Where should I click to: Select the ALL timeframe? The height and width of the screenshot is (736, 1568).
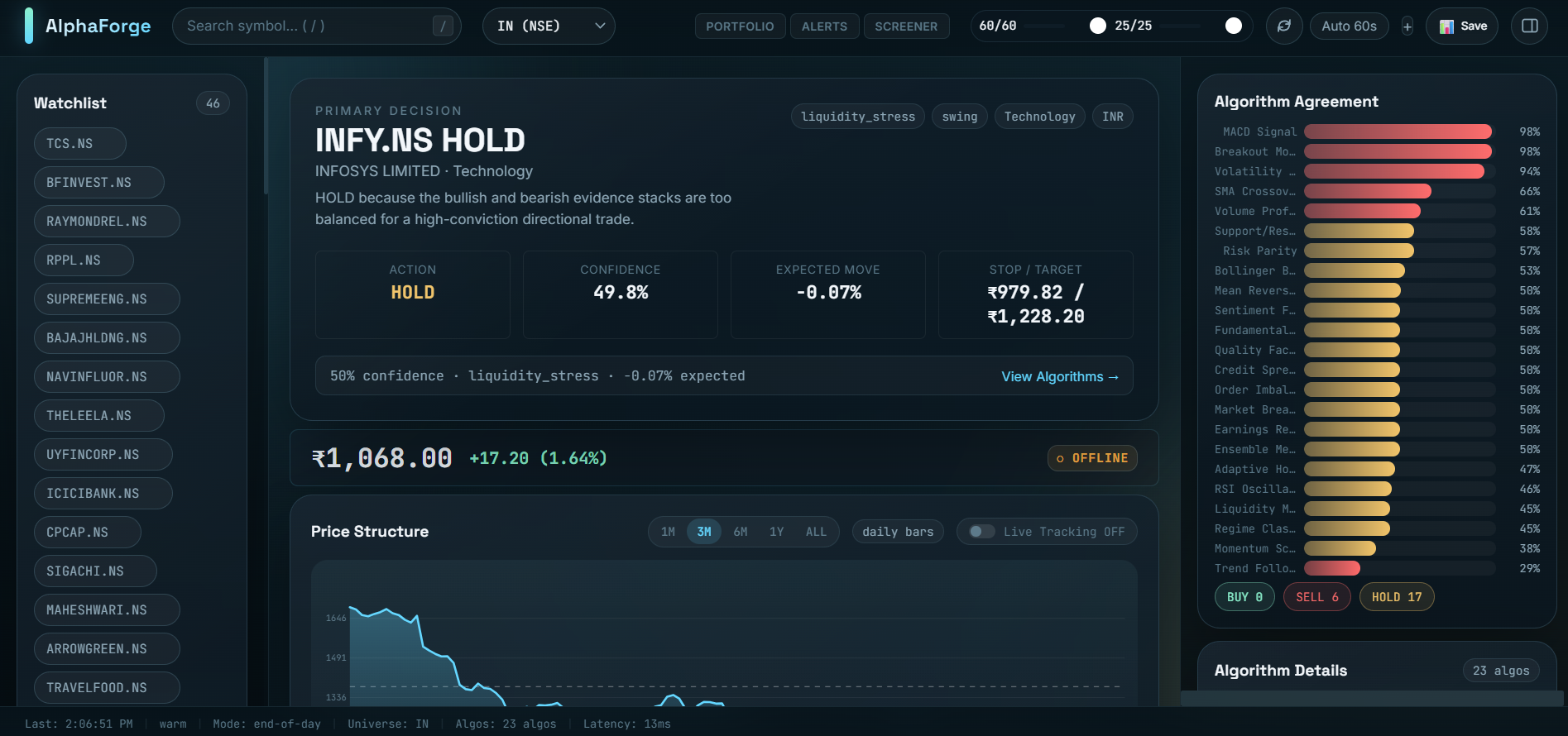tap(816, 532)
